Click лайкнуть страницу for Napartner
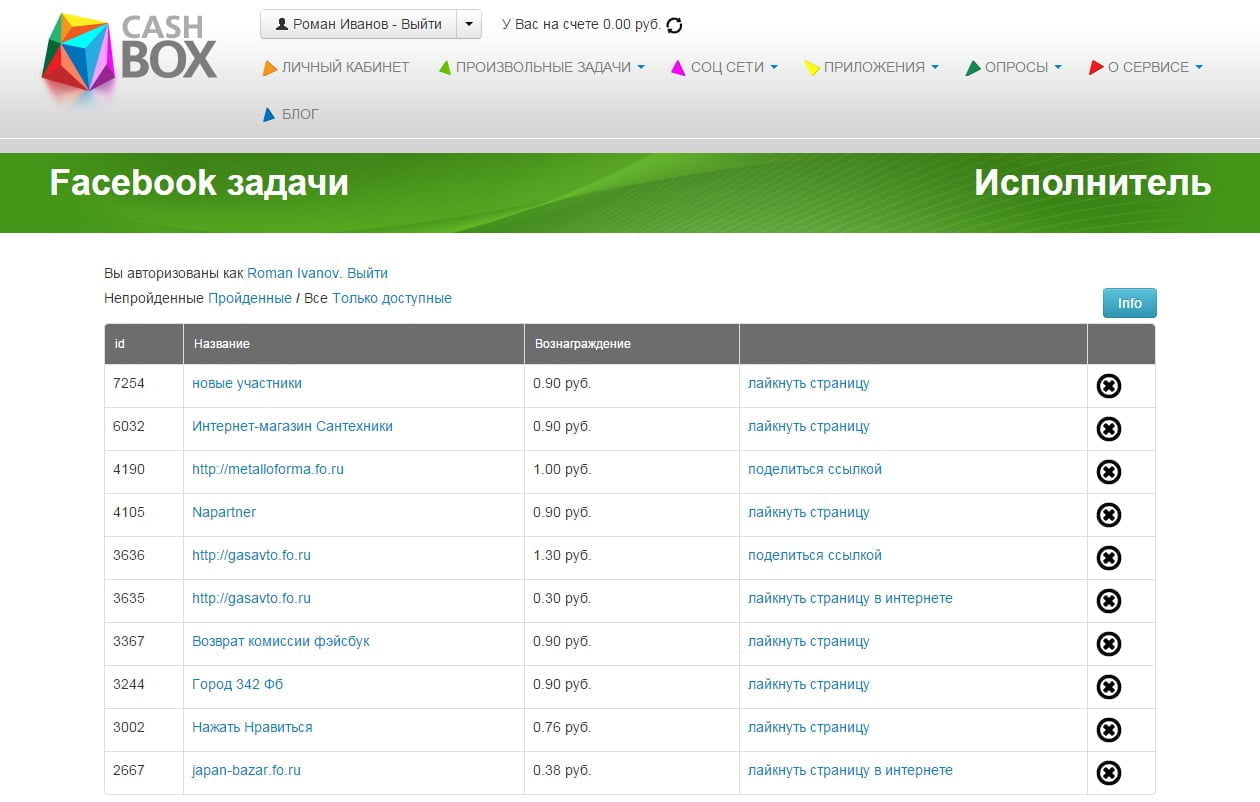 [809, 512]
